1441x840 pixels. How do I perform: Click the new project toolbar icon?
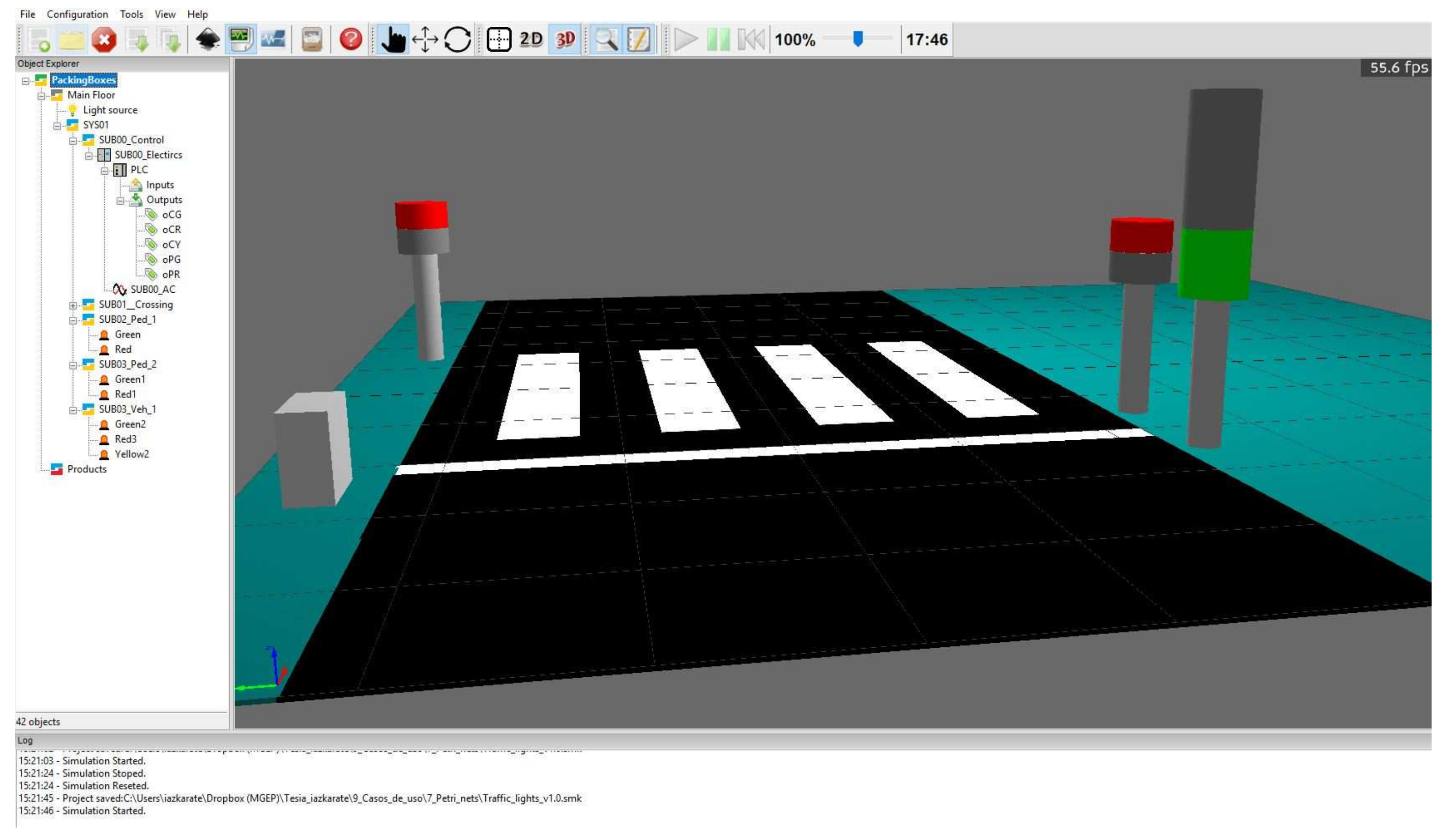40,40
